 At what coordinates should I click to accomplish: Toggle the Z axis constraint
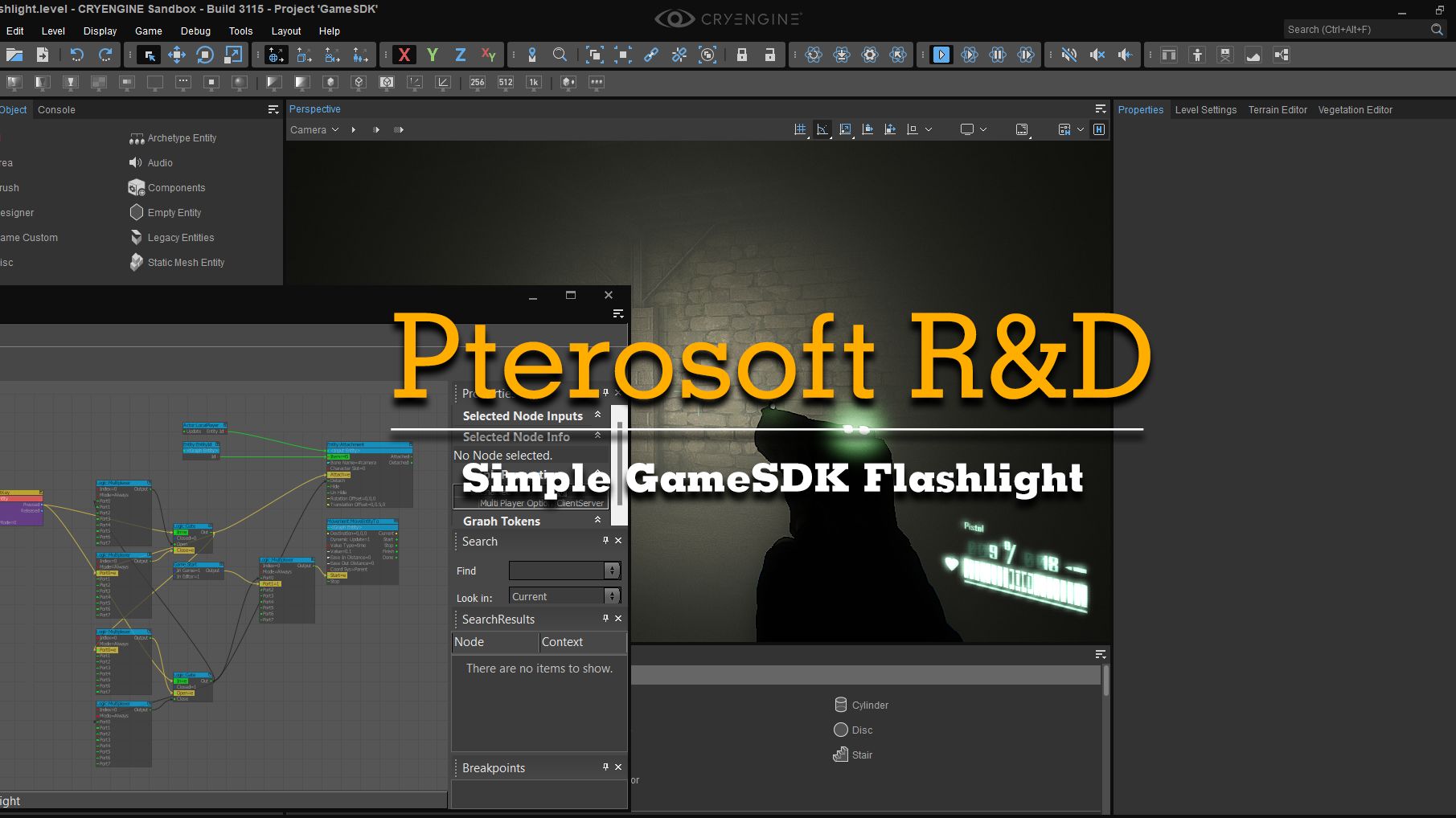(x=461, y=55)
